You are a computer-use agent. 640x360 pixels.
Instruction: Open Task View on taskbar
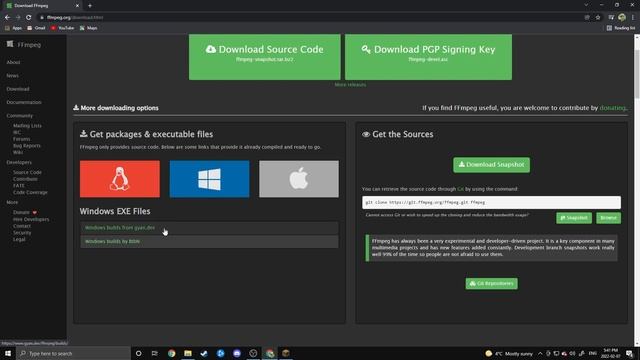(x=155, y=353)
